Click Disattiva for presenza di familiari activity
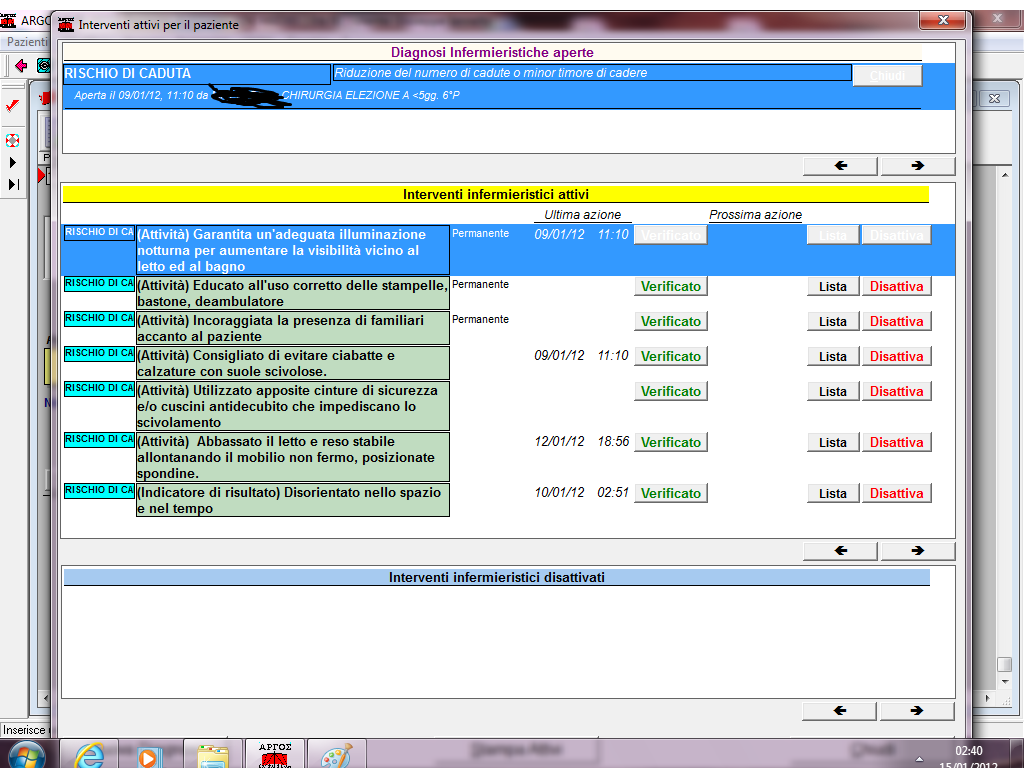The image size is (1024, 768). [897, 321]
